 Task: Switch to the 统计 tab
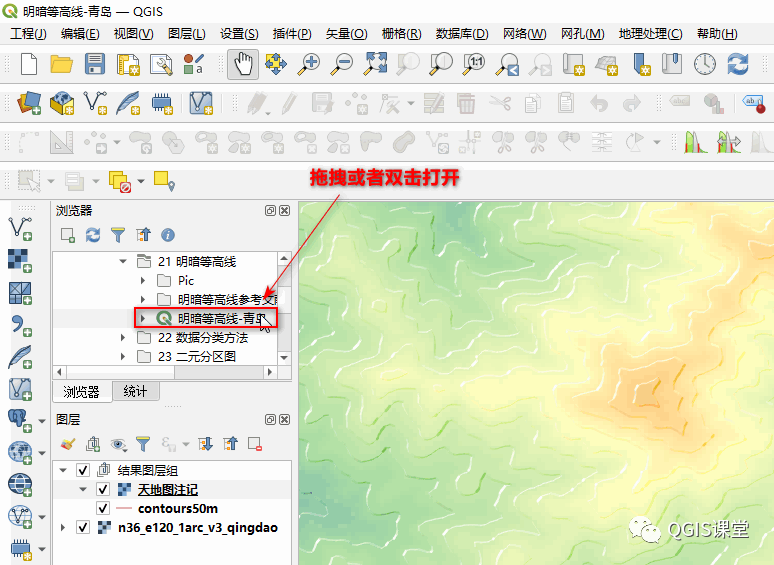135,391
